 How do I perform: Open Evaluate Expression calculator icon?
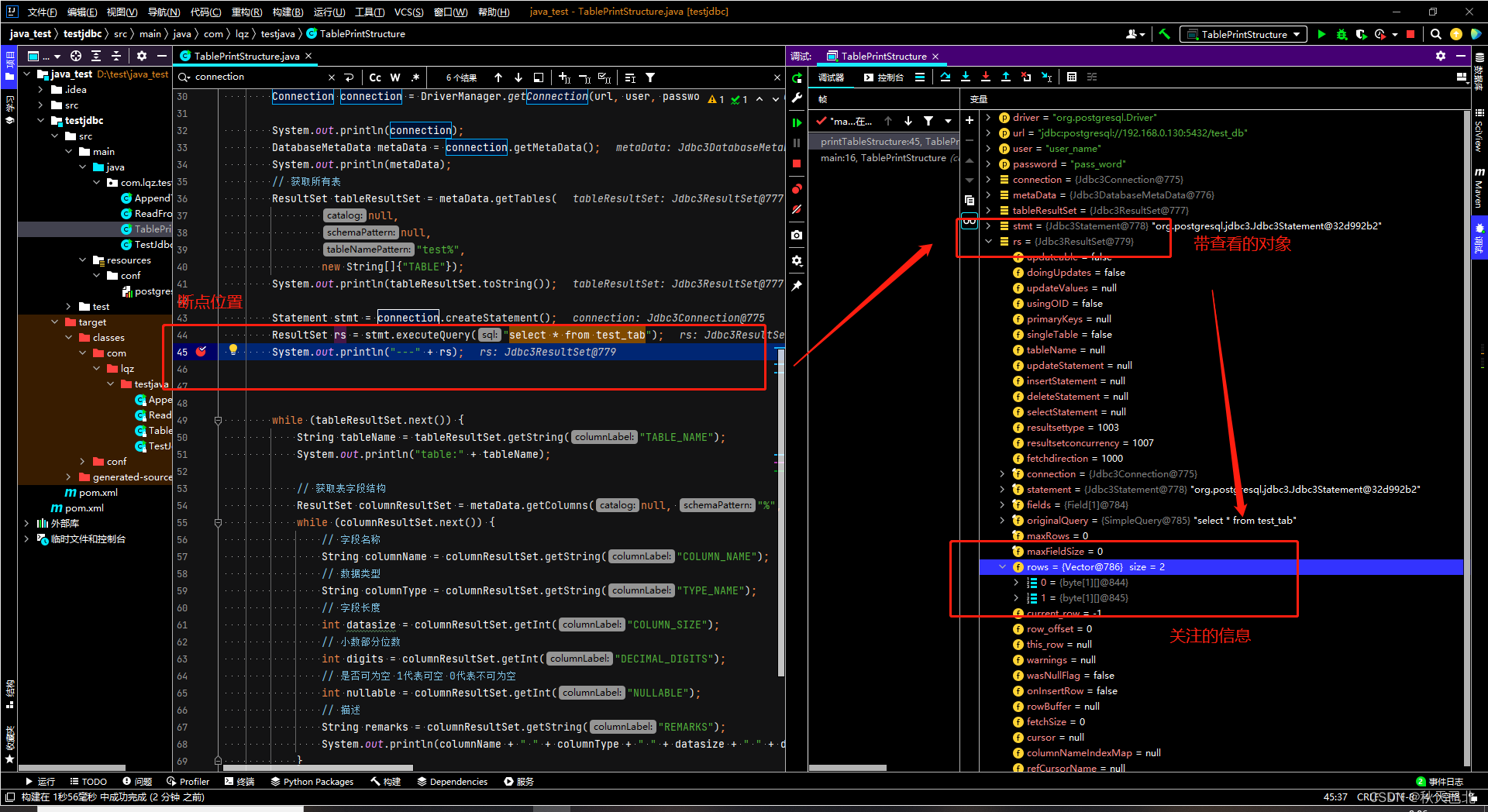pyautogui.click(x=1072, y=77)
